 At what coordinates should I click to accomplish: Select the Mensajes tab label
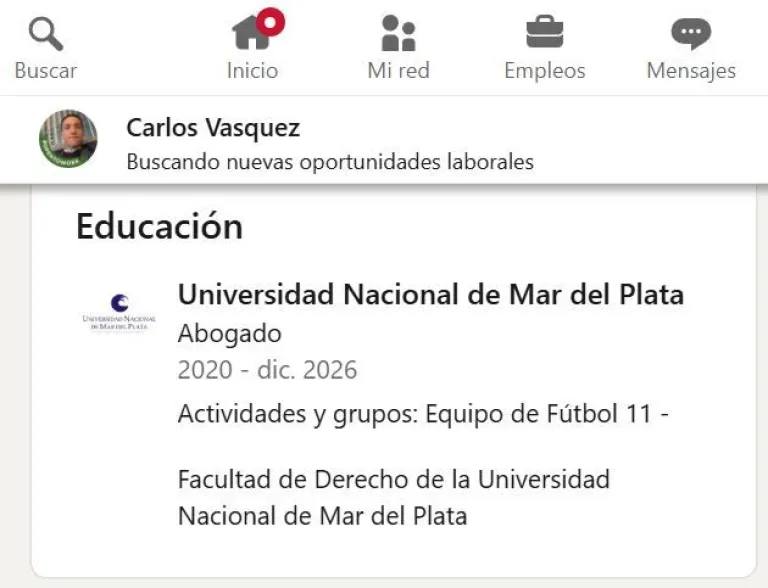tap(690, 71)
